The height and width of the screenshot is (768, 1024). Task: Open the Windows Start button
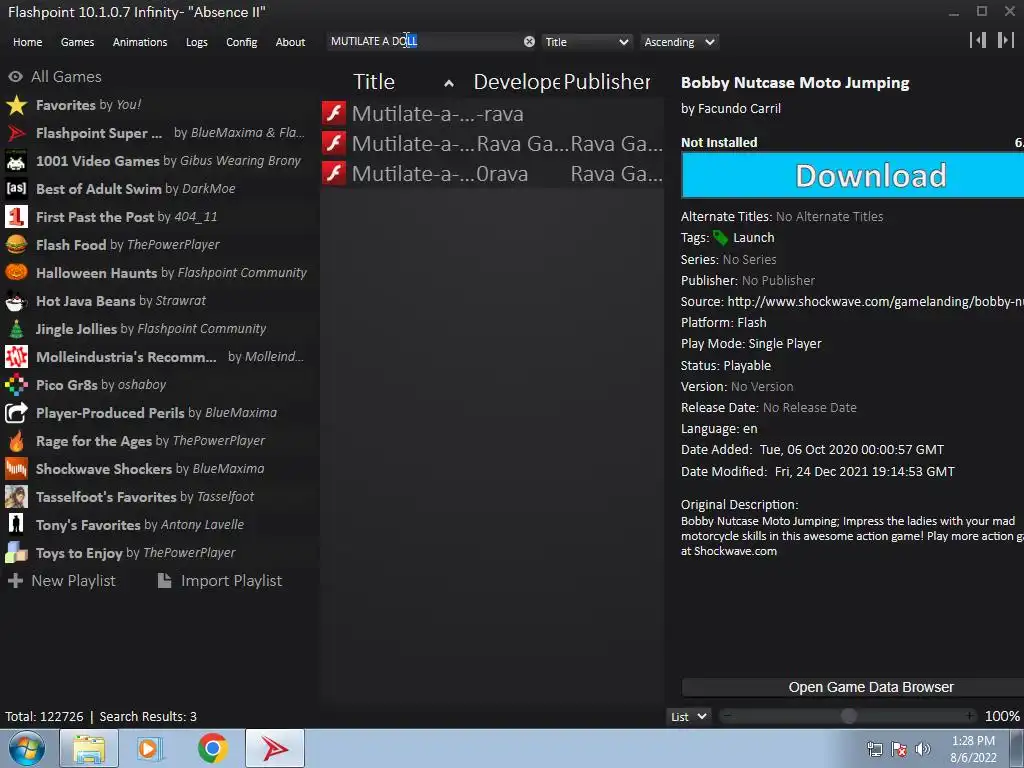[x=27, y=748]
